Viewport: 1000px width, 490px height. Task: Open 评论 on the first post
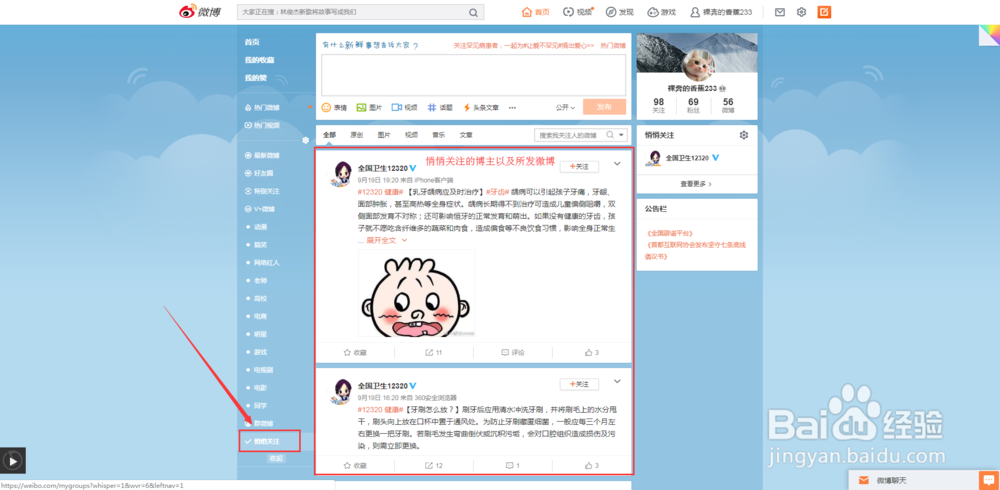pos(513,352)
